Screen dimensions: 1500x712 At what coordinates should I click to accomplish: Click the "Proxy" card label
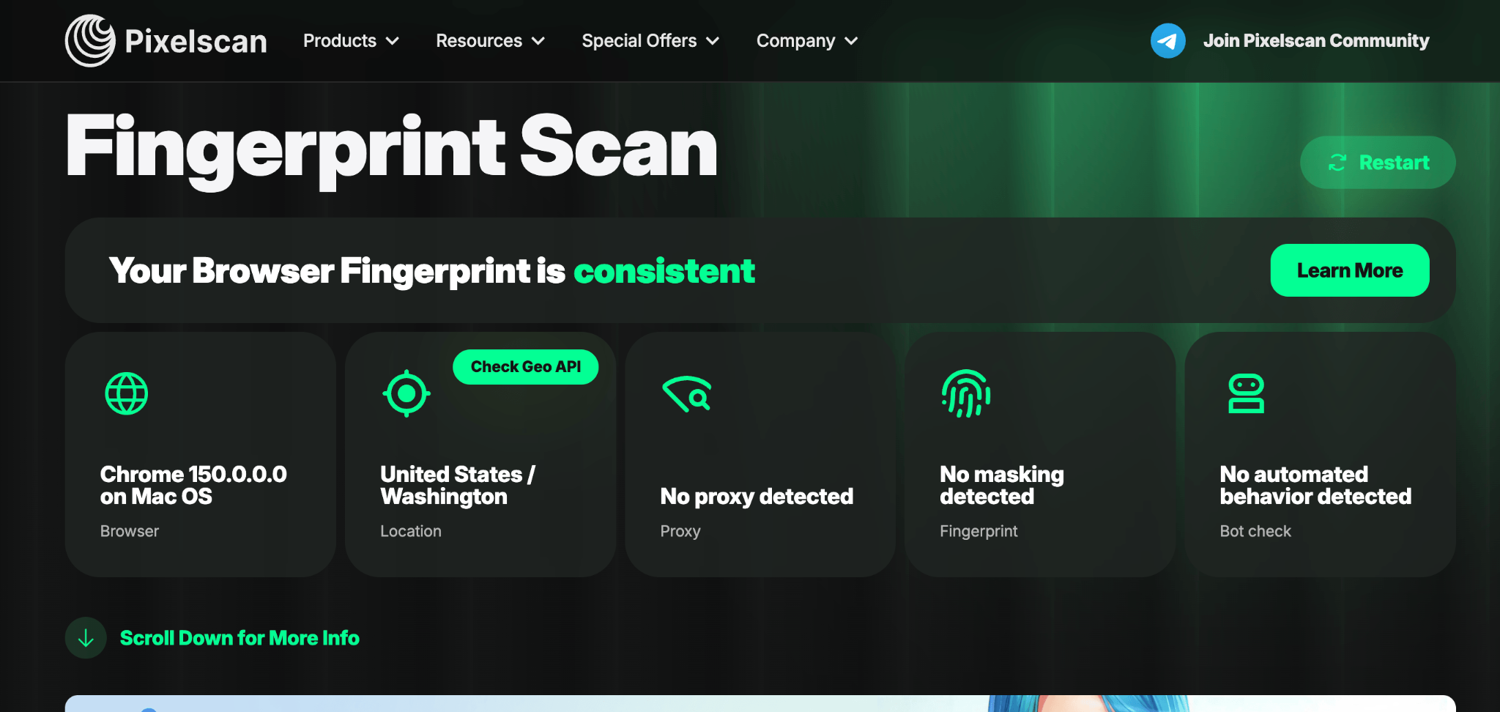tap(680, 531)
